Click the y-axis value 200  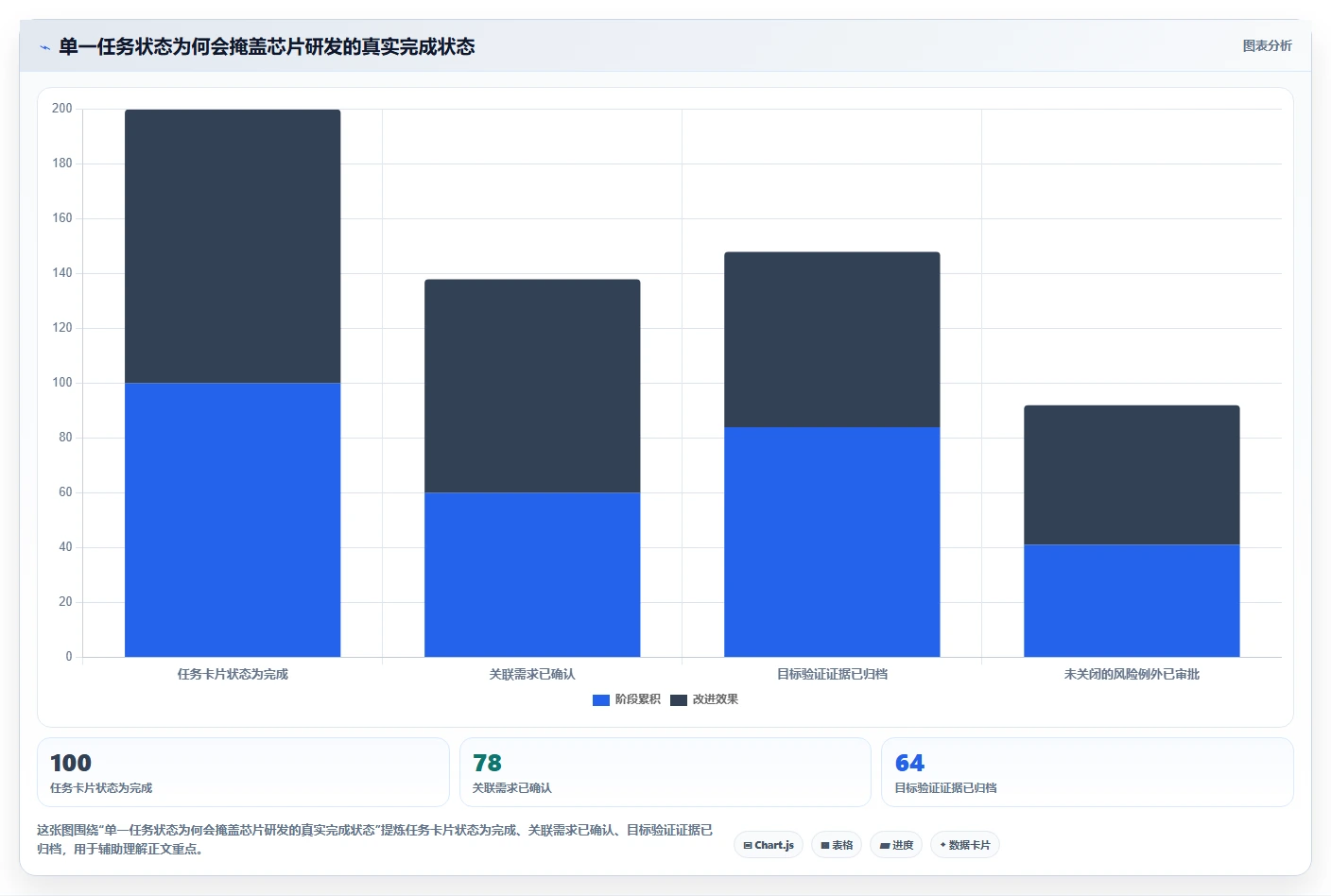point(62,109)
